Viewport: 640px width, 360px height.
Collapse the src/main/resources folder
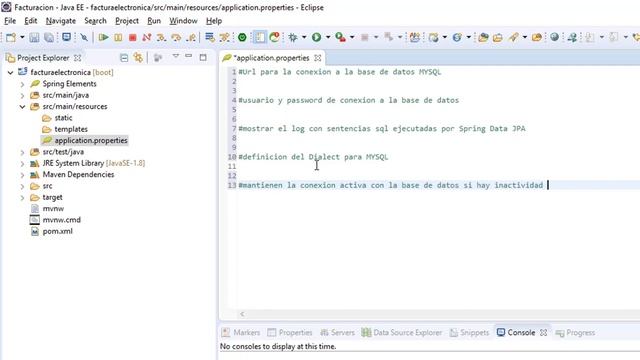pos(22,107)
